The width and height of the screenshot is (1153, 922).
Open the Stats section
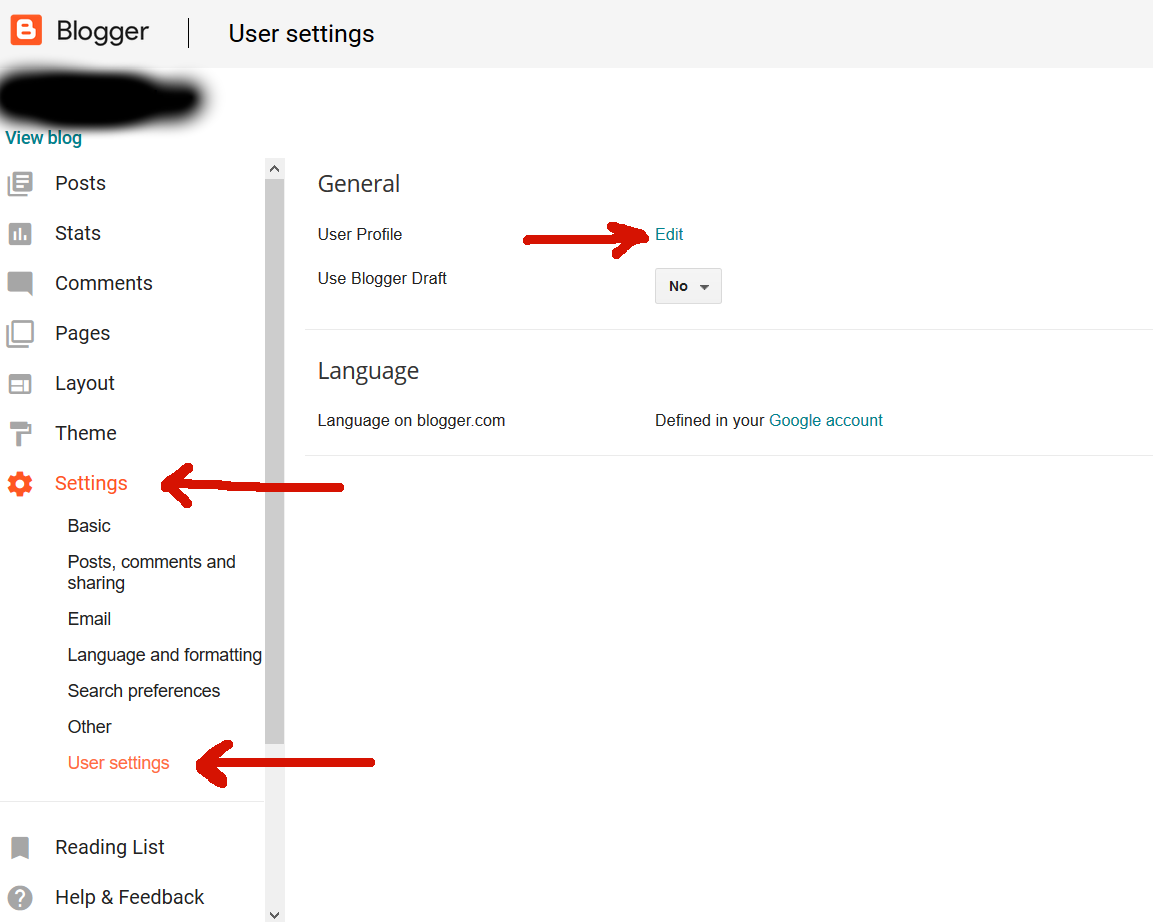click(x=78, y=233)
